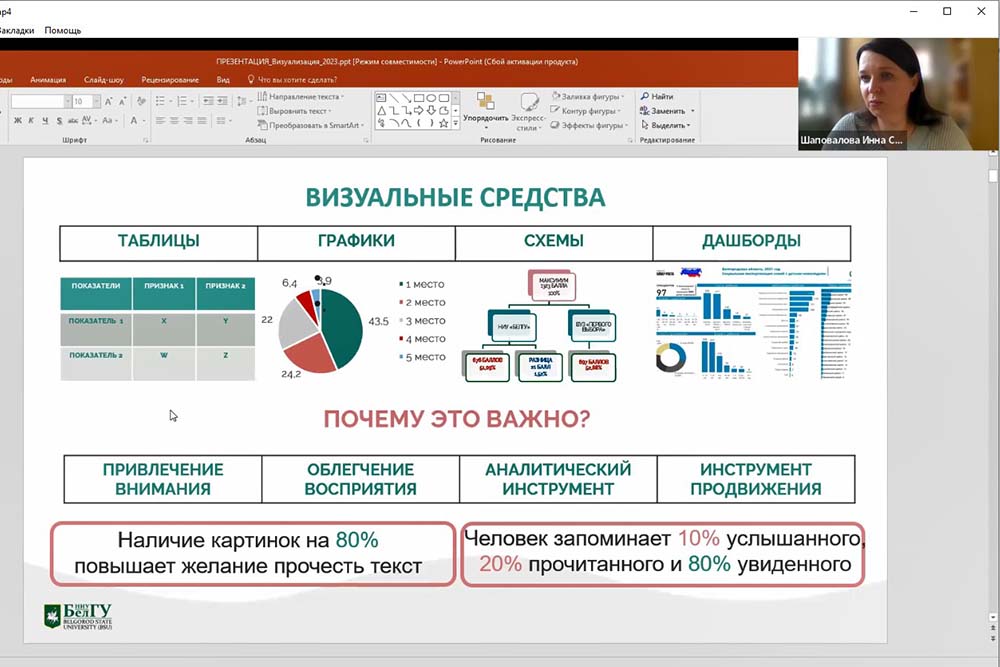Open the font size dropdown
Image resolution: width=1000 pixels, height=667 pixels.
tap(97, 102)
